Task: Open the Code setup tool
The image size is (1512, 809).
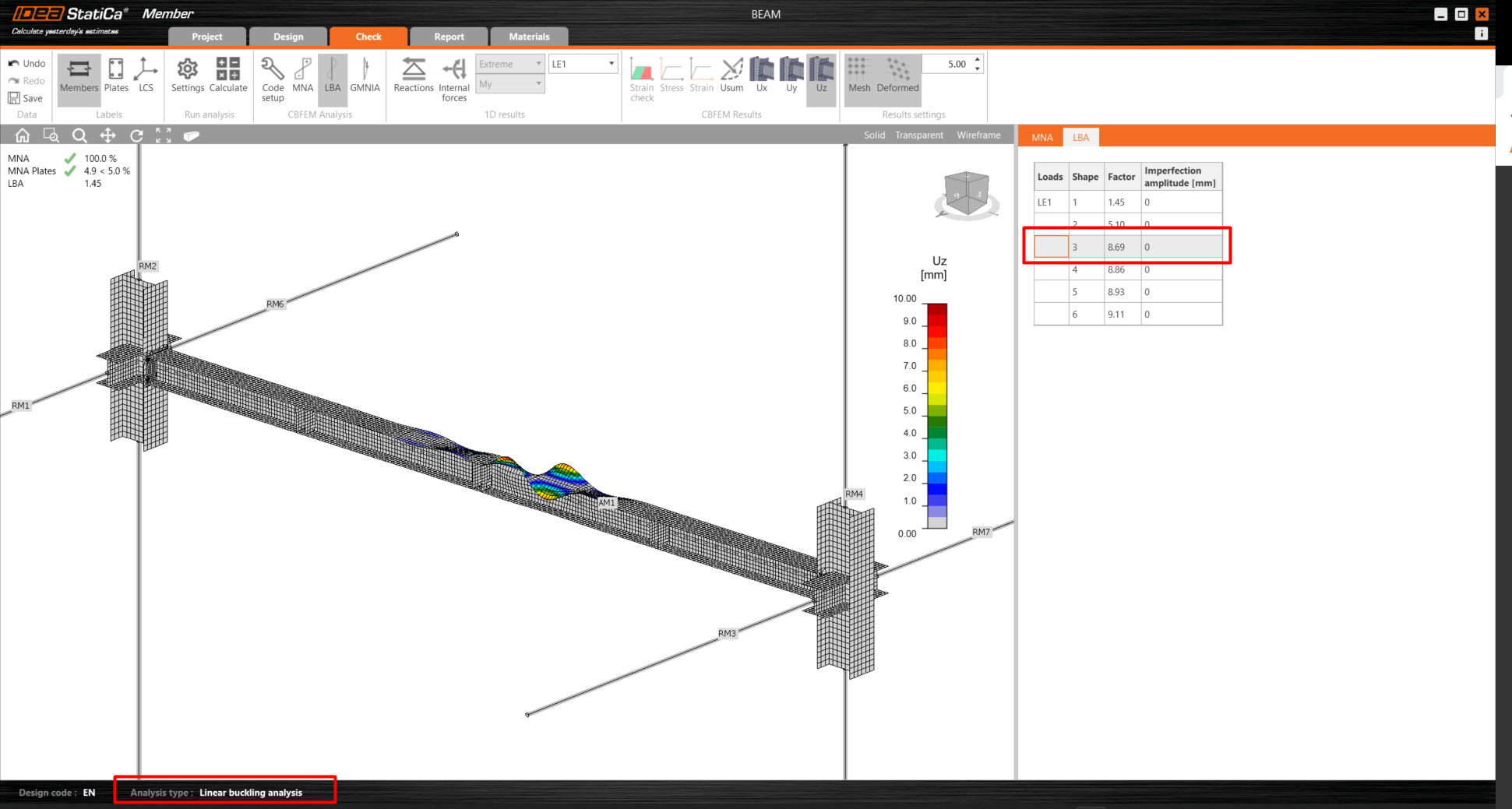Action: click(x=273, y=79)
